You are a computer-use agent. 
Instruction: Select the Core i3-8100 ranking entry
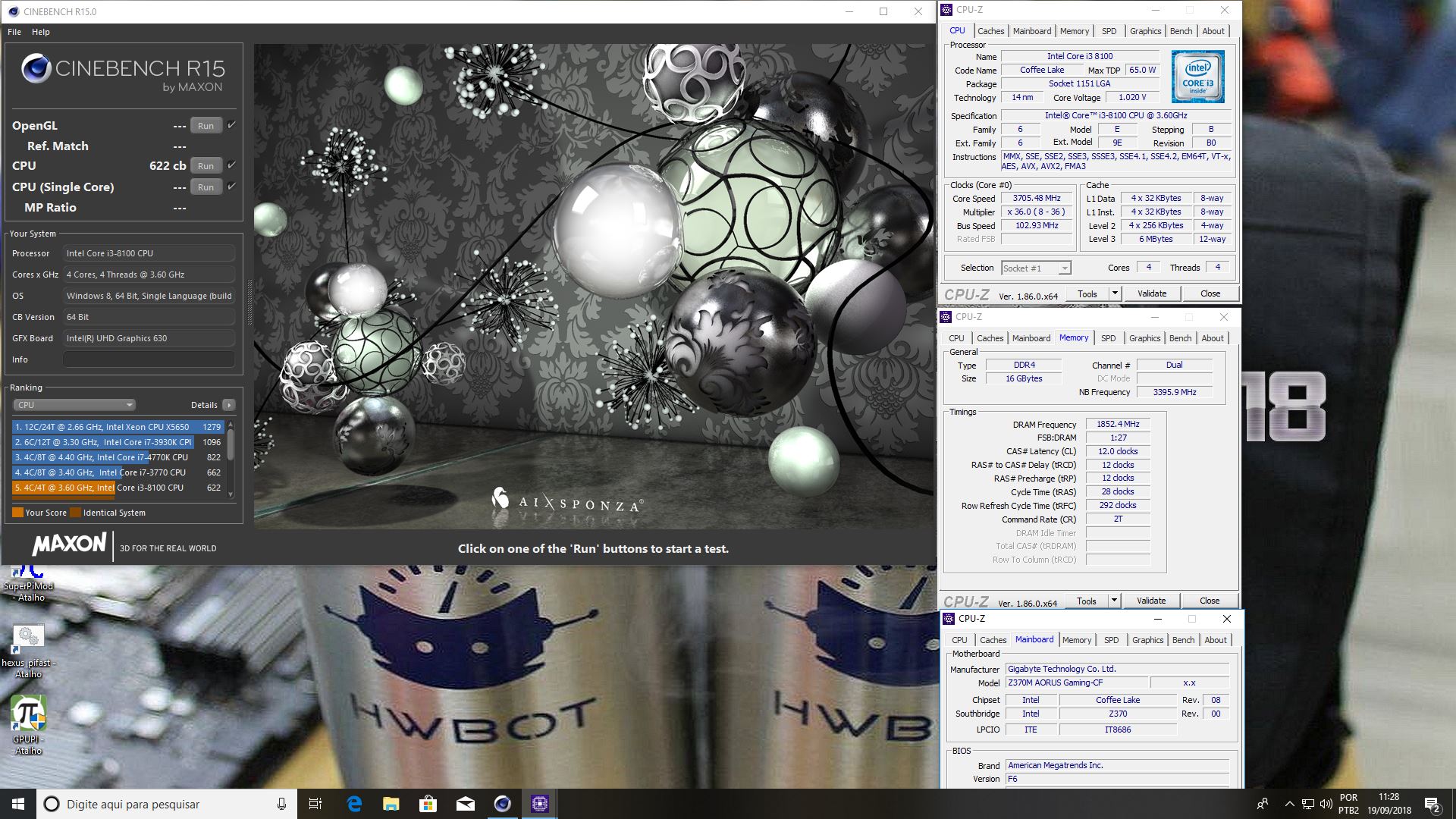pos(118,488)
